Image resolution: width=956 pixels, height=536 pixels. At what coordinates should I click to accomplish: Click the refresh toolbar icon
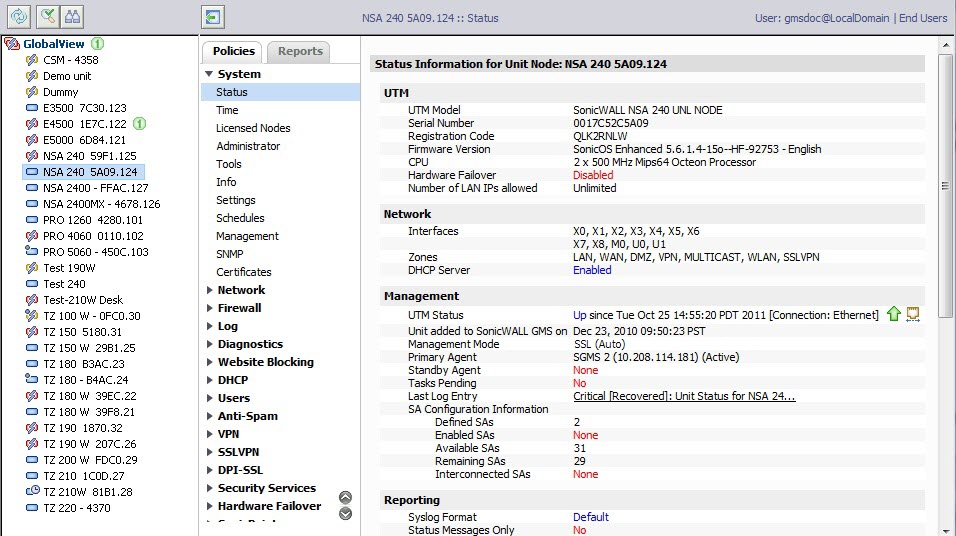click(x=19, y=16)
